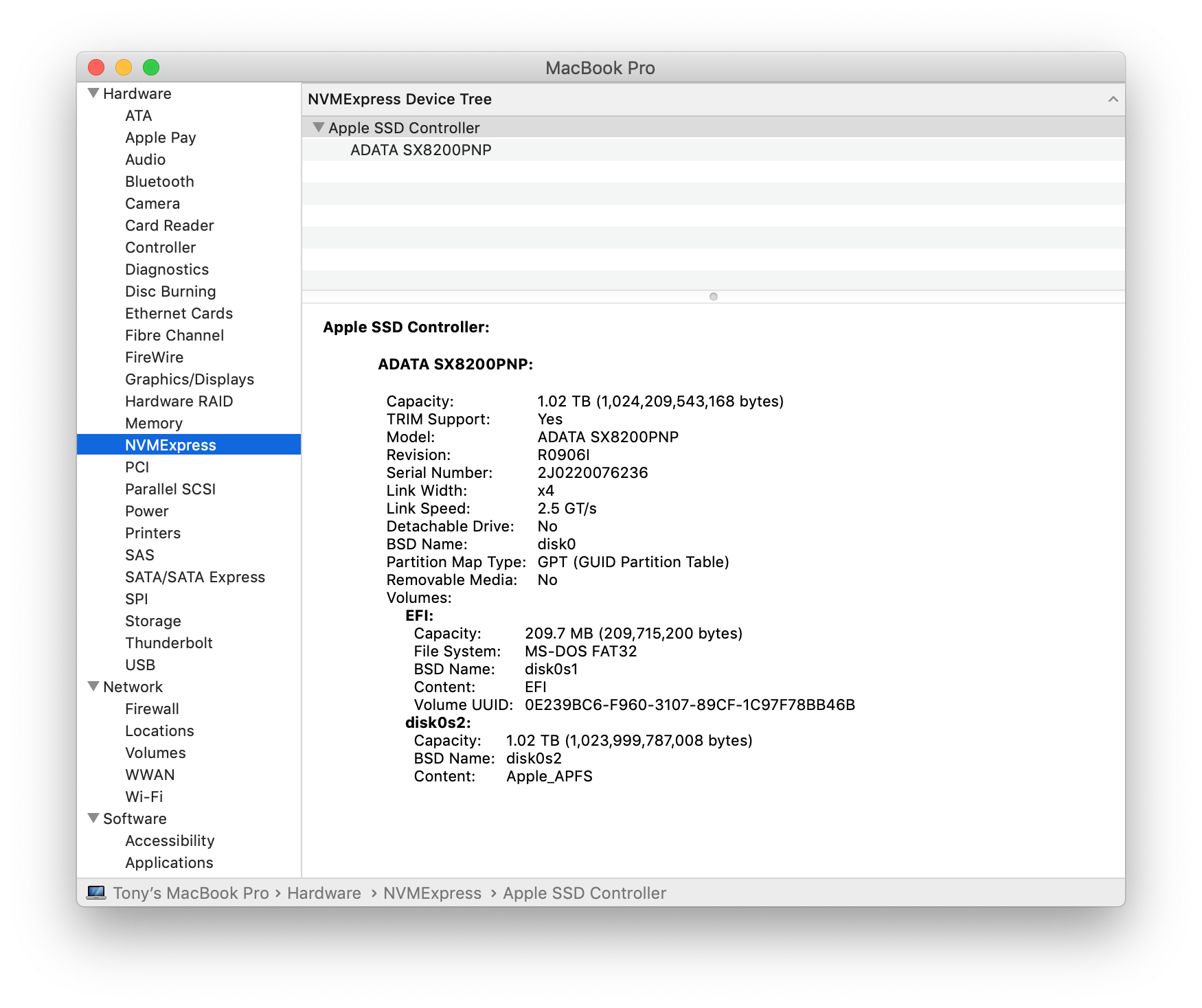Select Applications under Software
This screenshot has width=1202, height=1008.
169,862
